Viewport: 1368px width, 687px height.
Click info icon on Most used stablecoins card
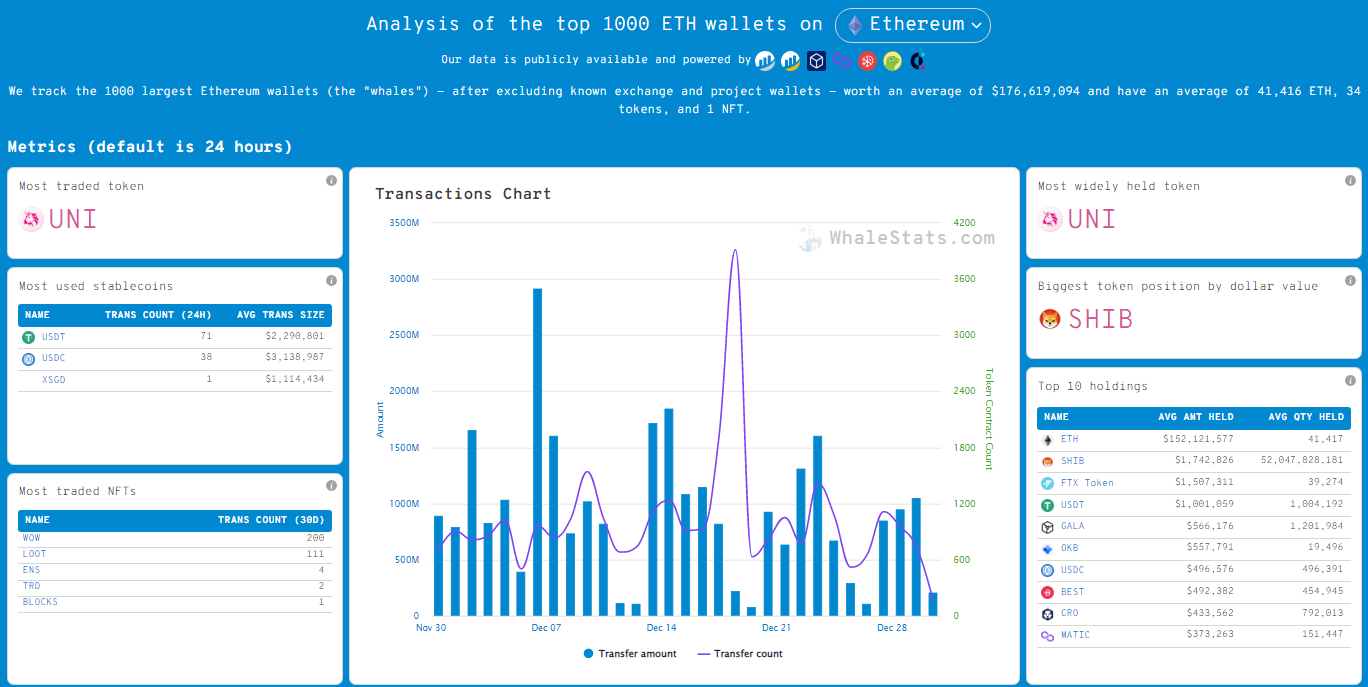(x=331, y=281)
